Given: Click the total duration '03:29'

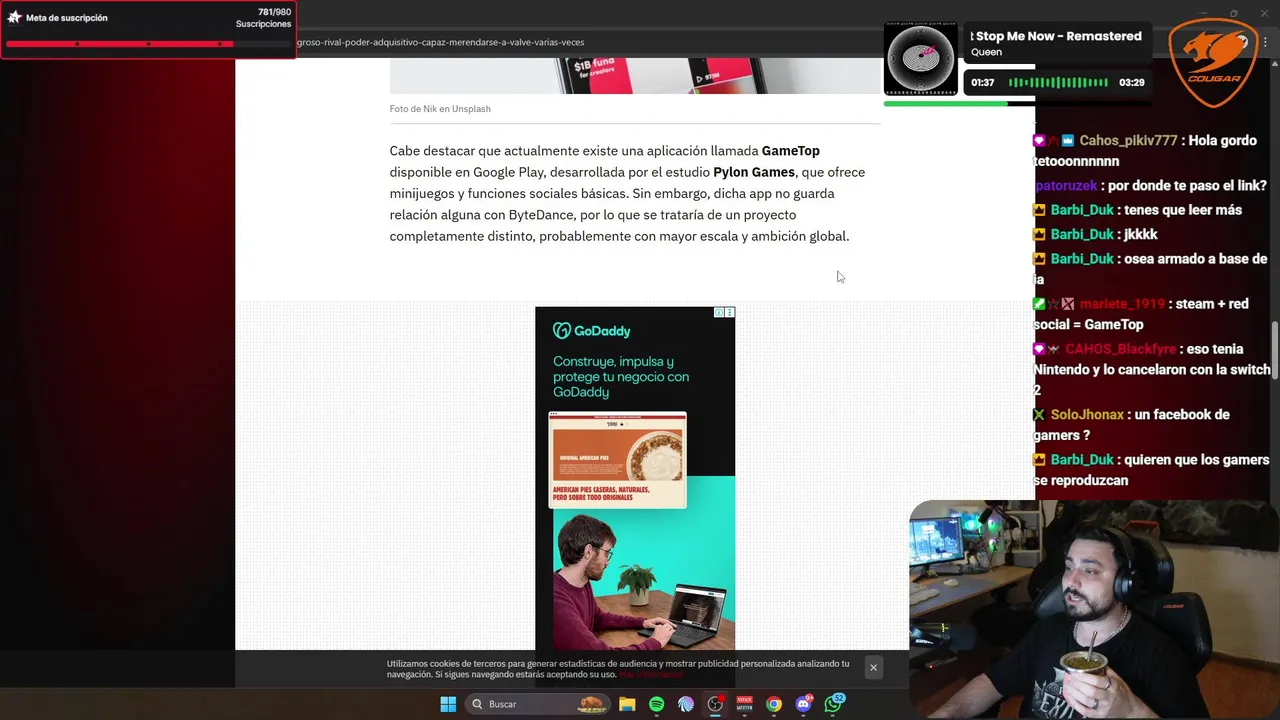Looking at the screenshot, I should click(1131, 82).
